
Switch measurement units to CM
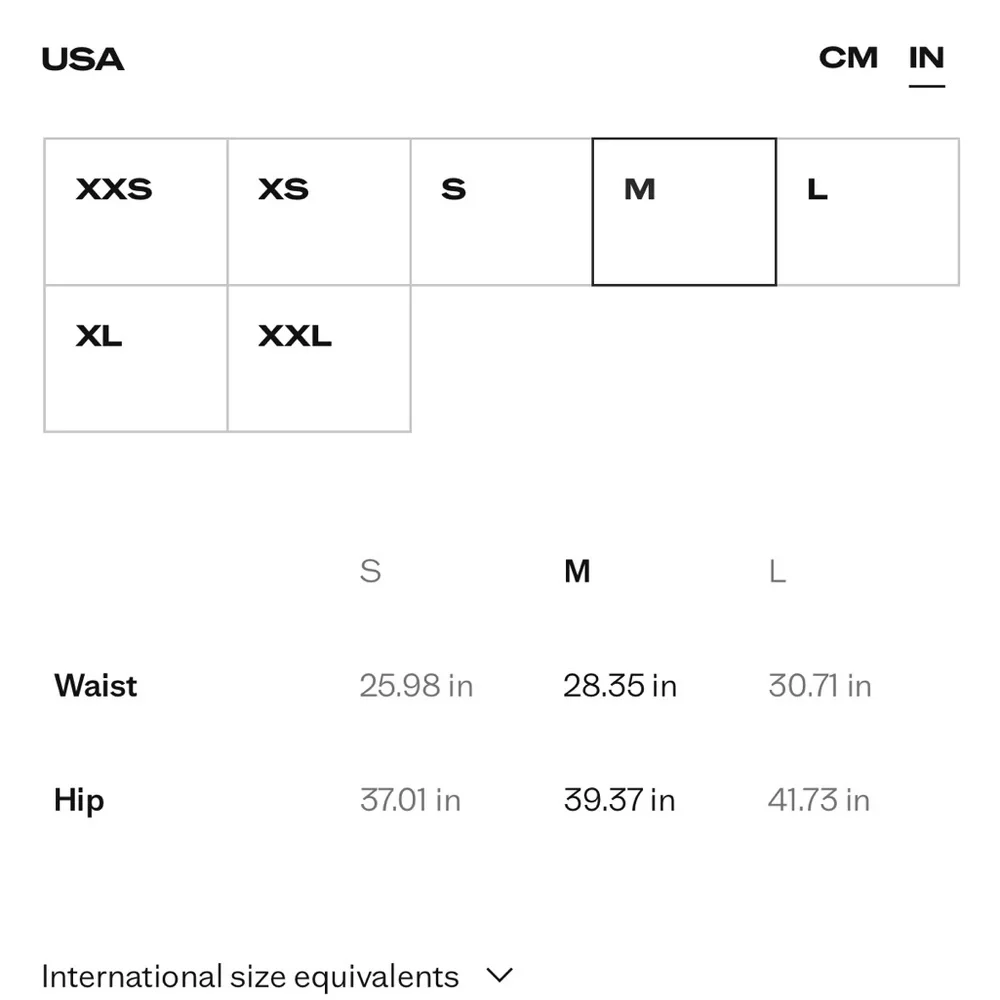click(x=848, y=58)
